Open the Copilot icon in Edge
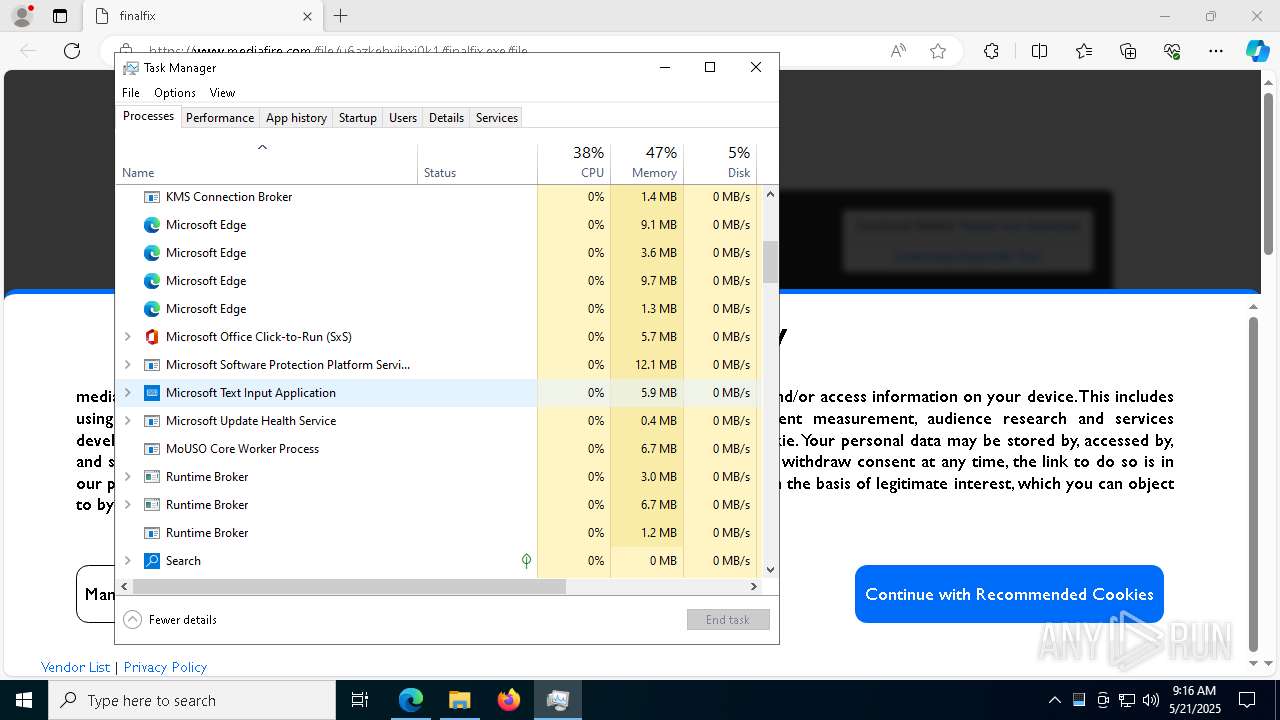Image resolution: width=1280 pixels, height=720 pixels. click(x=1257, y=51)
